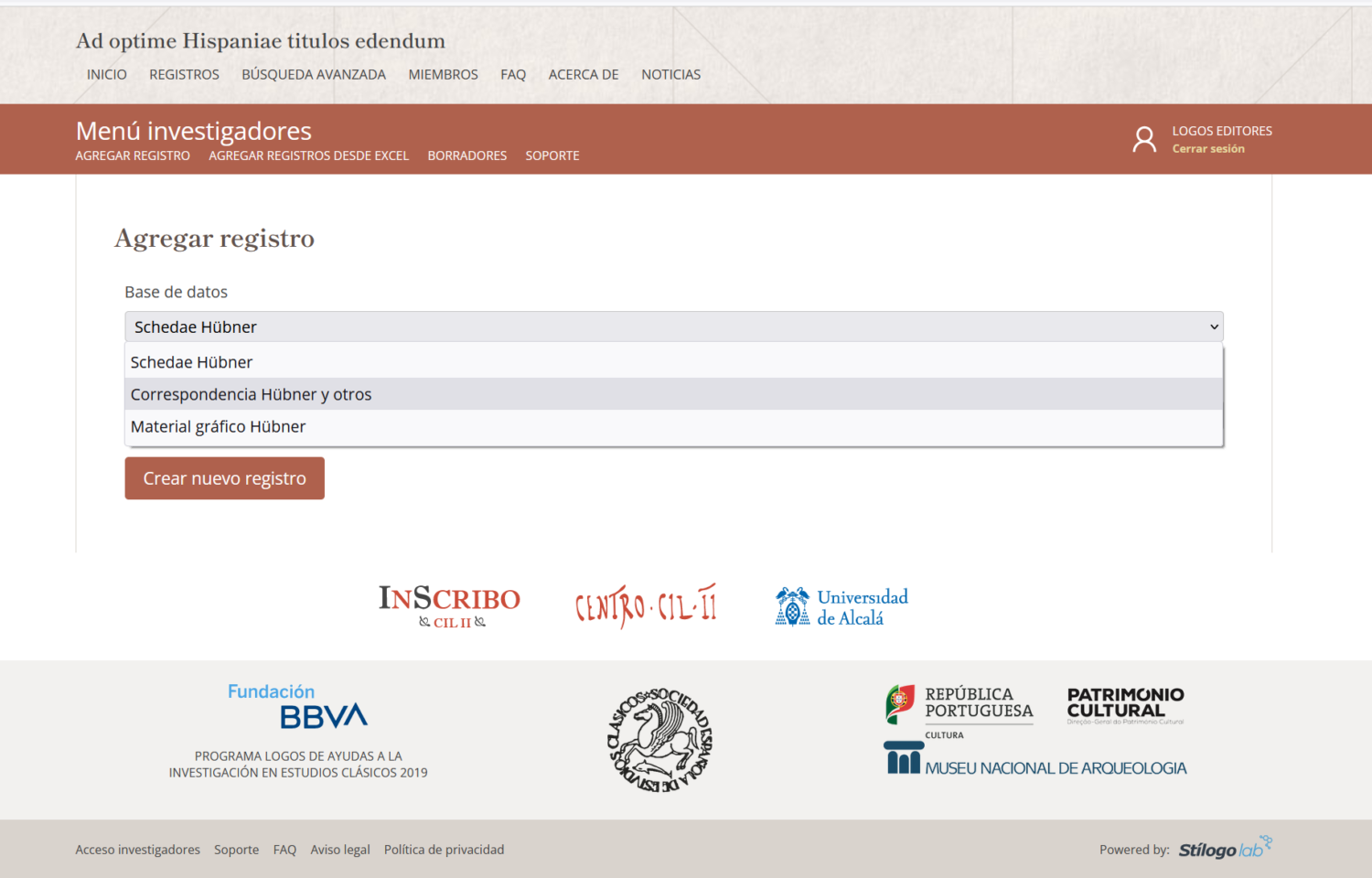
Task: Click the user profile icon
Action: [1144, 138]
